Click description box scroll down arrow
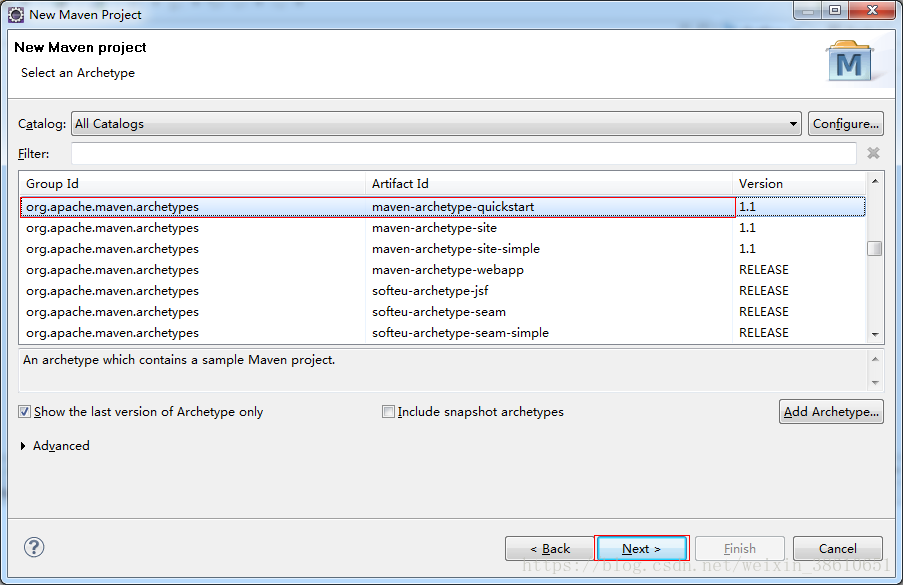The width and height of the screenshot is (903, 585). click(x=875, y=382)
